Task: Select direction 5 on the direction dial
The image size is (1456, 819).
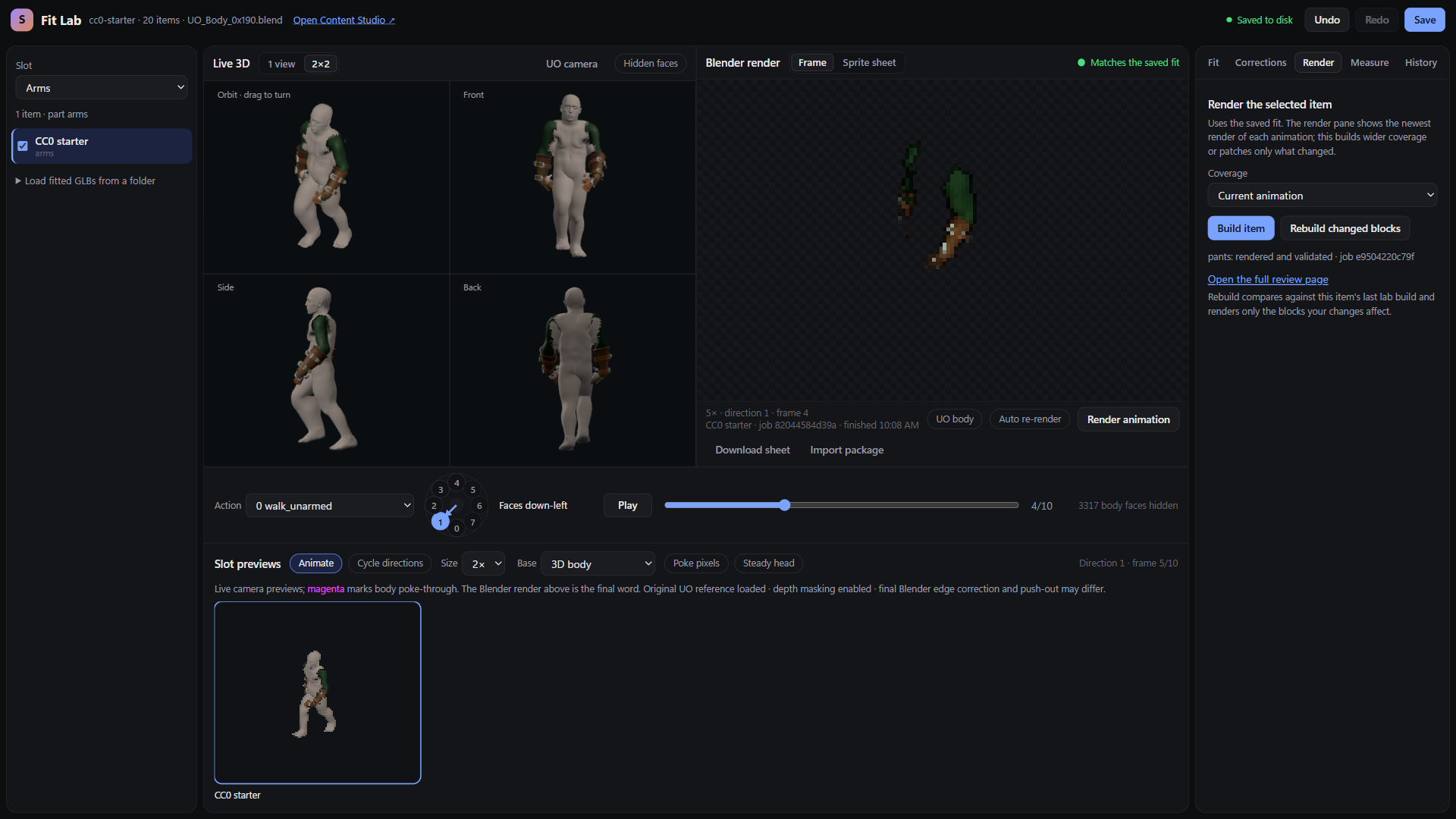Action: pos(473,490)
